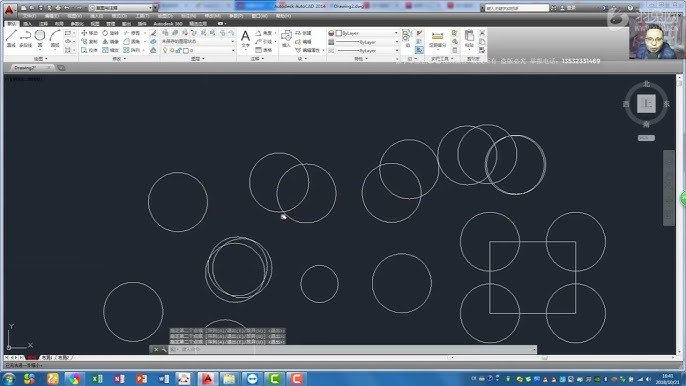686x386 pixels.
Task: Open the unsaved layer state dropdown
Action: (198, 42)
